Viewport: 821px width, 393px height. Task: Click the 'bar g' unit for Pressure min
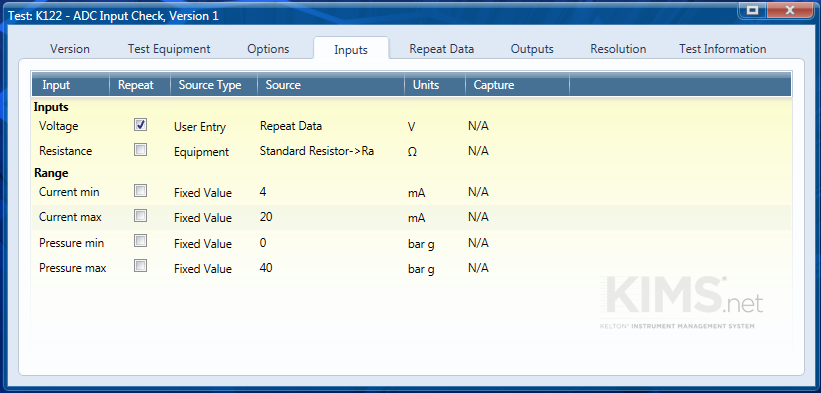coord(421,244)
